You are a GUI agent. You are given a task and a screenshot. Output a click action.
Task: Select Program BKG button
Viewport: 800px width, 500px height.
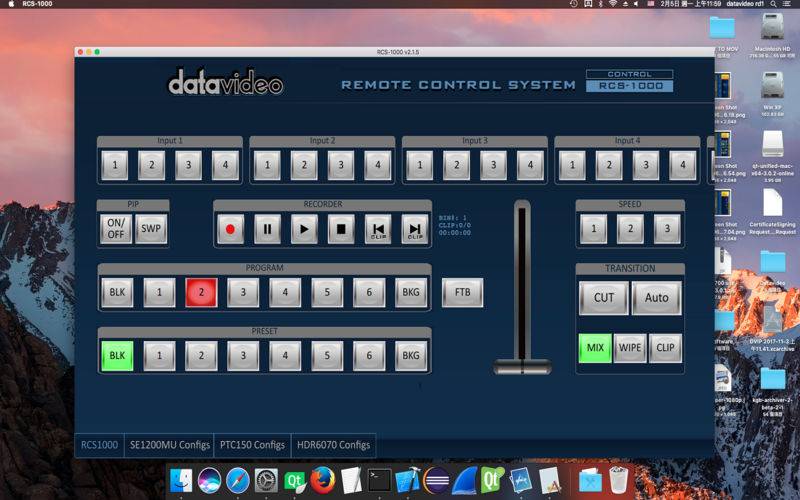411,292
